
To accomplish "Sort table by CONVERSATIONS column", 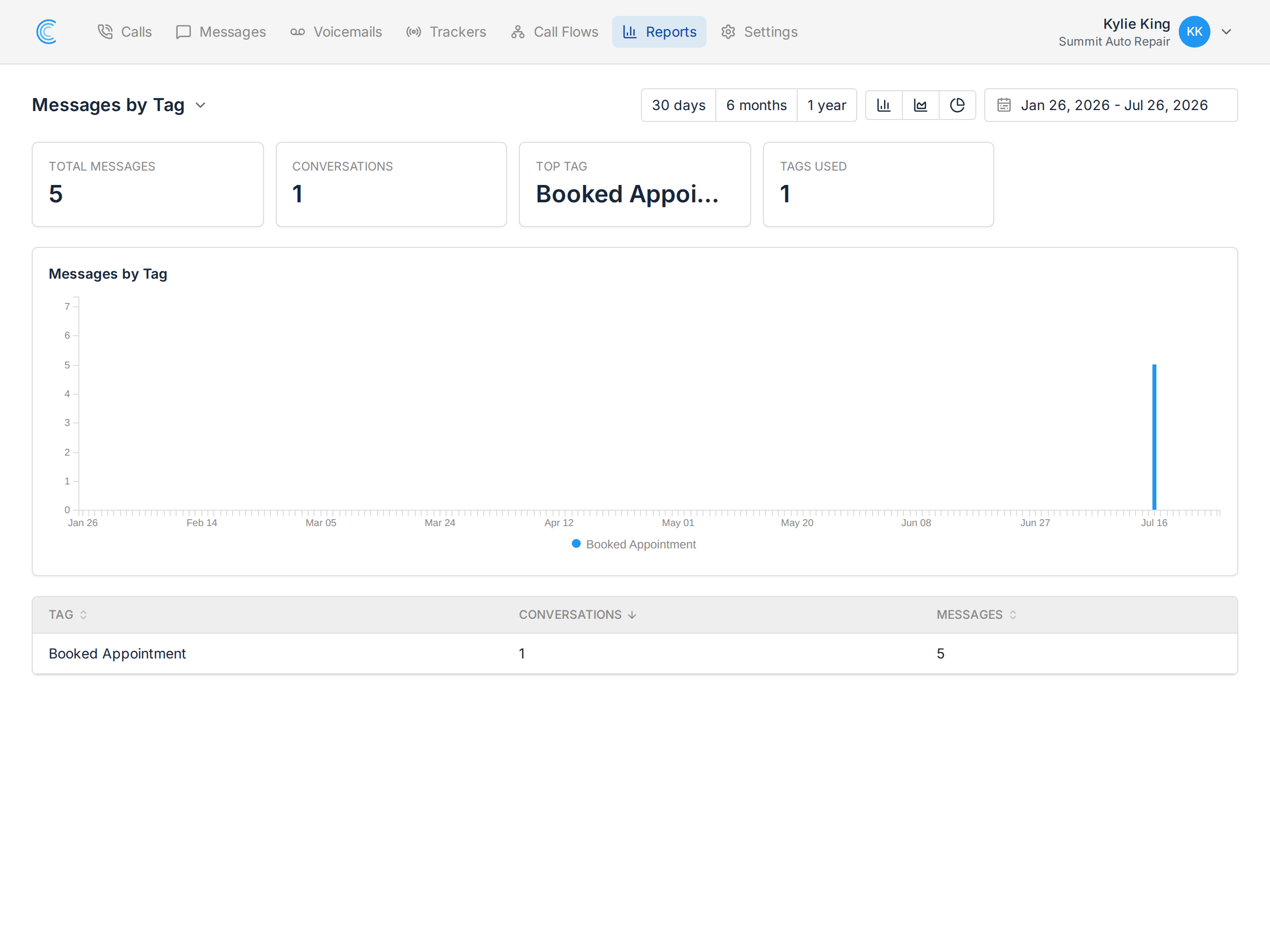I will [577, 614].
